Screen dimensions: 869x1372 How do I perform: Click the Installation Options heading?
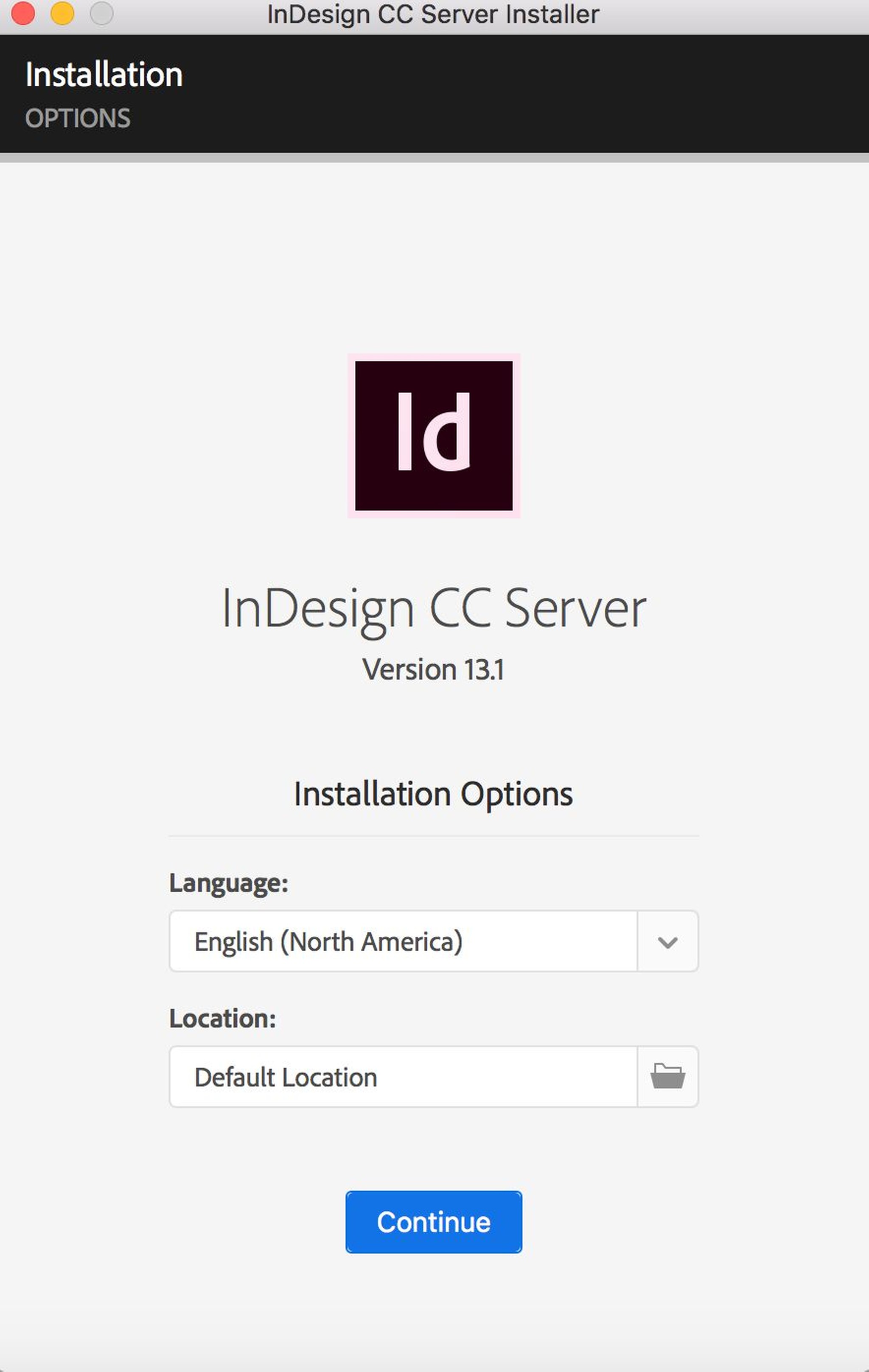point(433,794)
